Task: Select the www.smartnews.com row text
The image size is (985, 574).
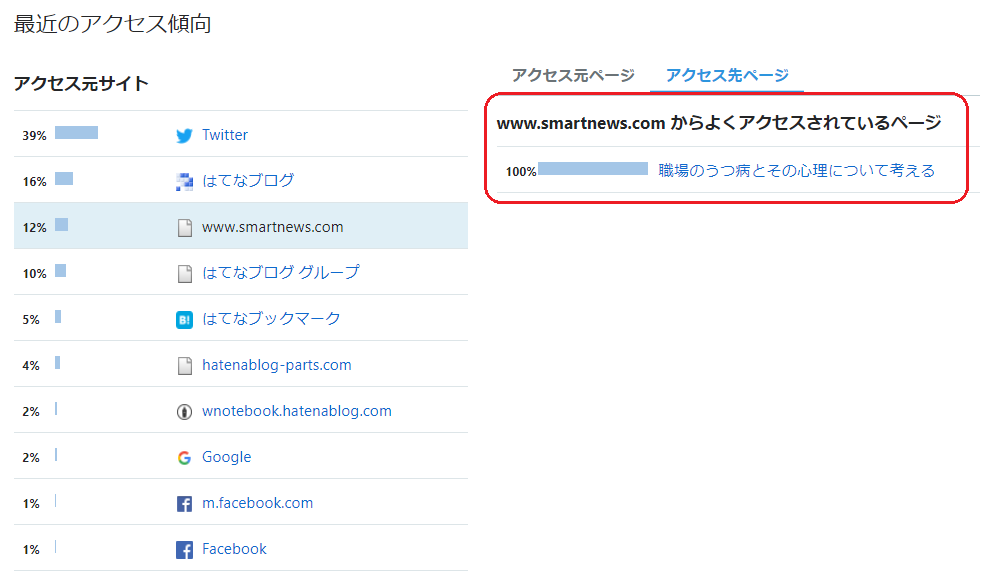Action: (x=273, y=227)
